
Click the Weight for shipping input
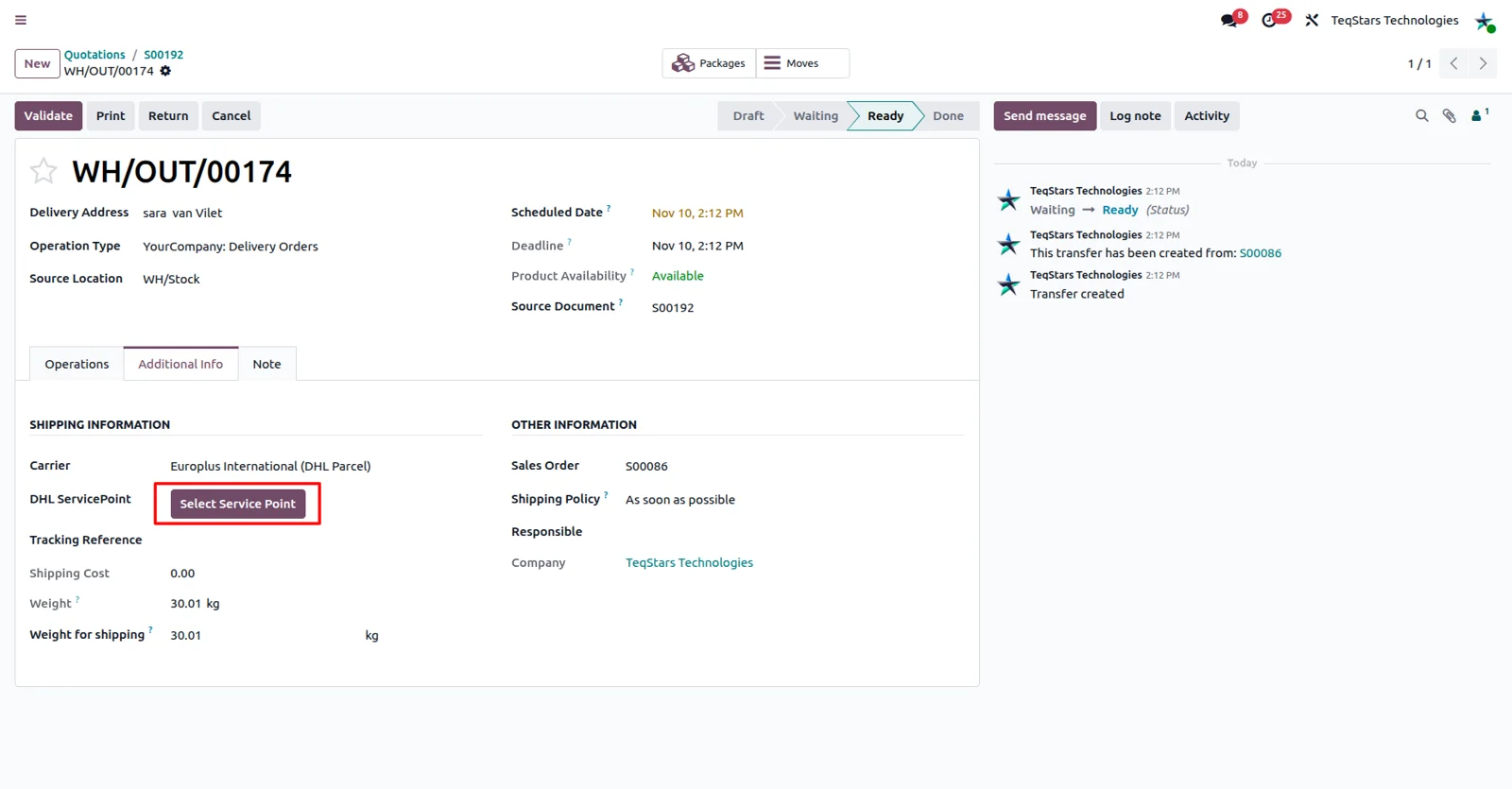[265, 635]
